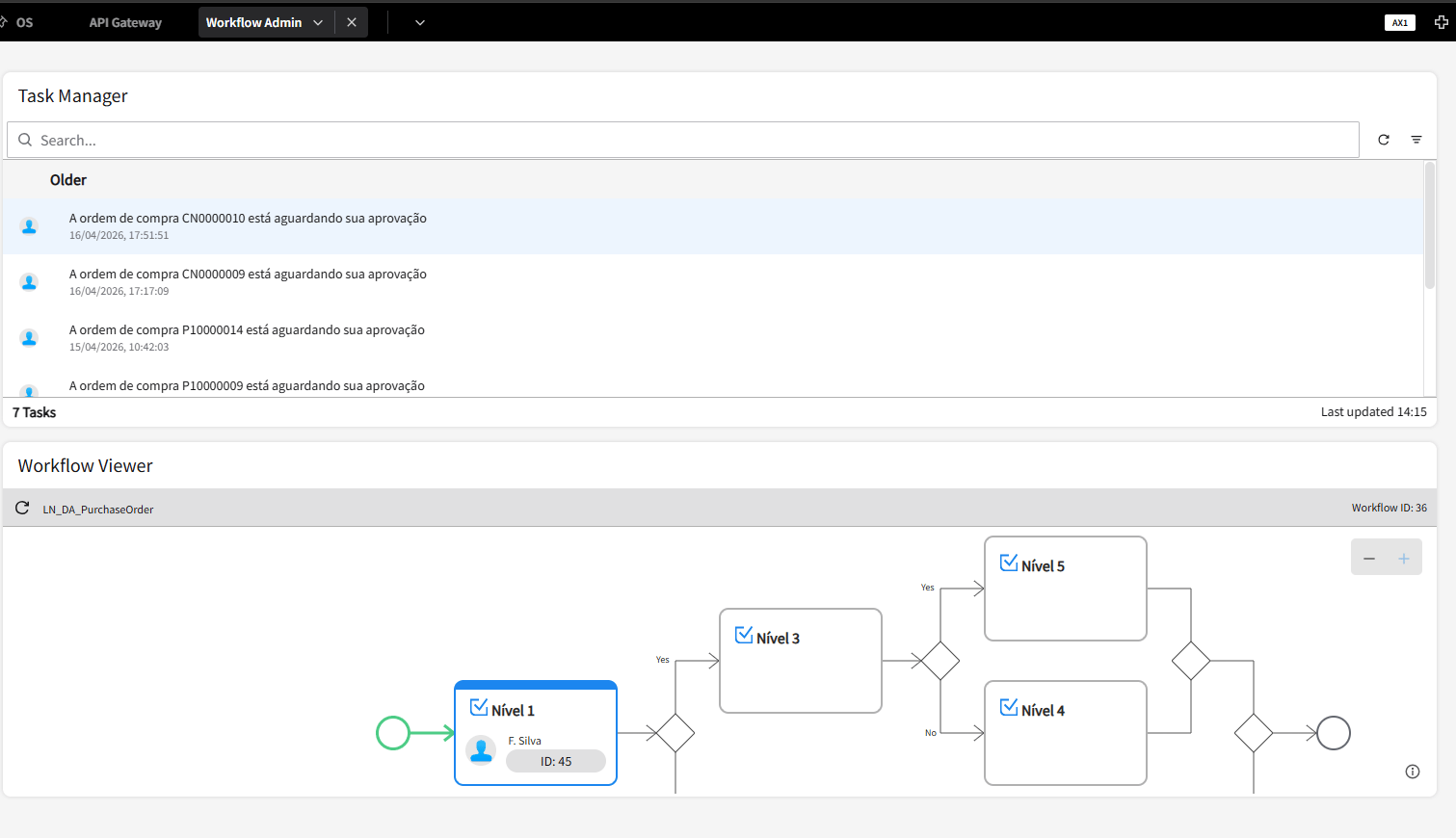The height and width of the screenshot is (838, 1456).
Task: Select the Nível 3 workflow node
Action: tap(801, 661)
